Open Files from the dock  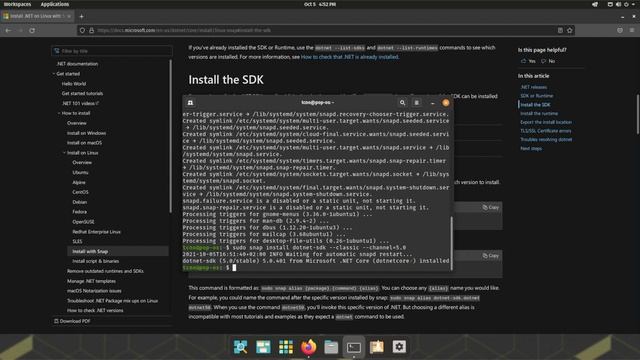pyautogui.click(x=331, y=347)
